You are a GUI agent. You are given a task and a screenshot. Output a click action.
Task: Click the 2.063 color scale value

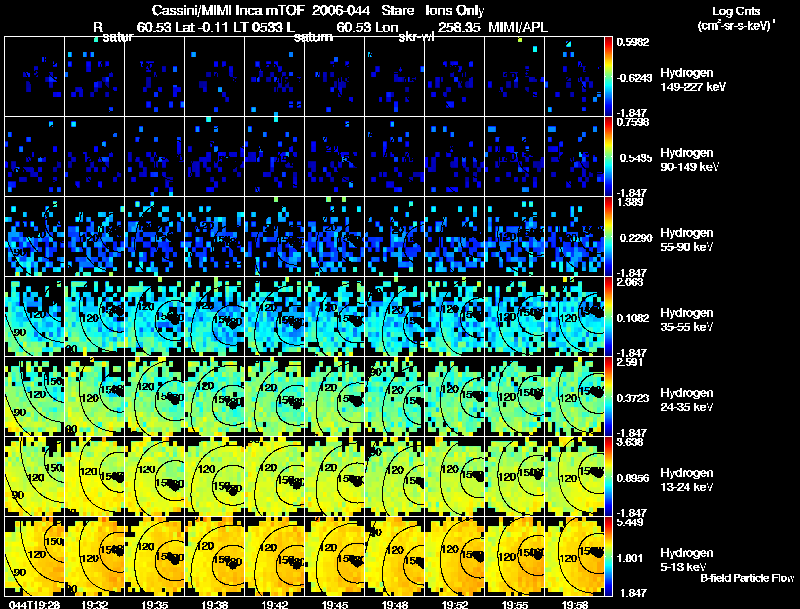tap(630, 282)
